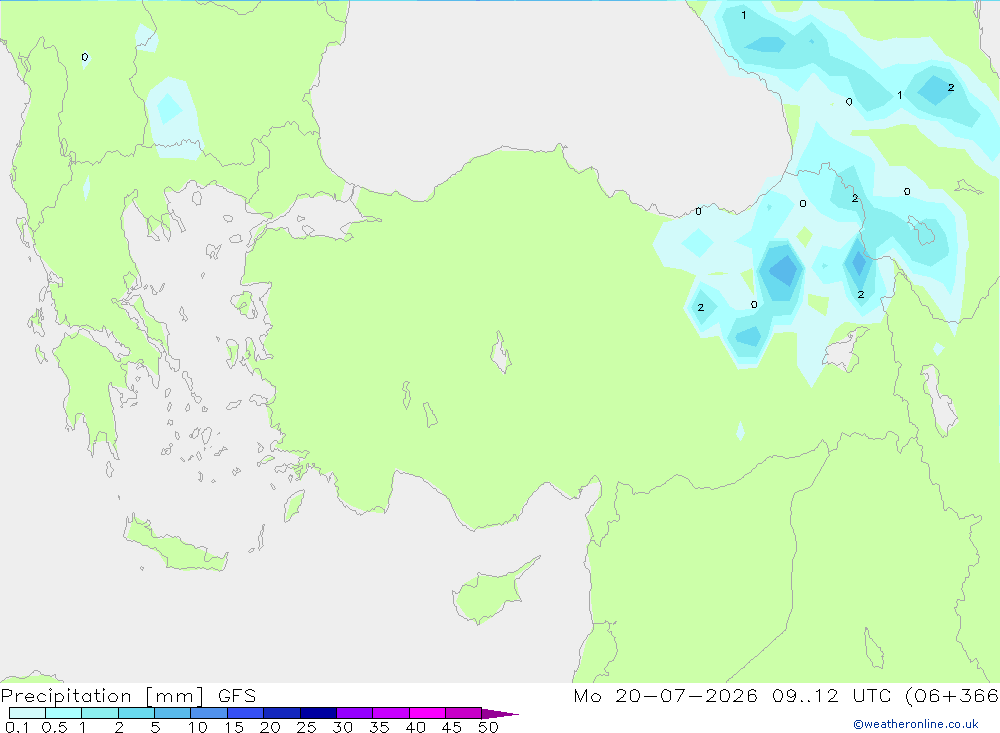Click the '45' legend scale value

click(452, 727)
